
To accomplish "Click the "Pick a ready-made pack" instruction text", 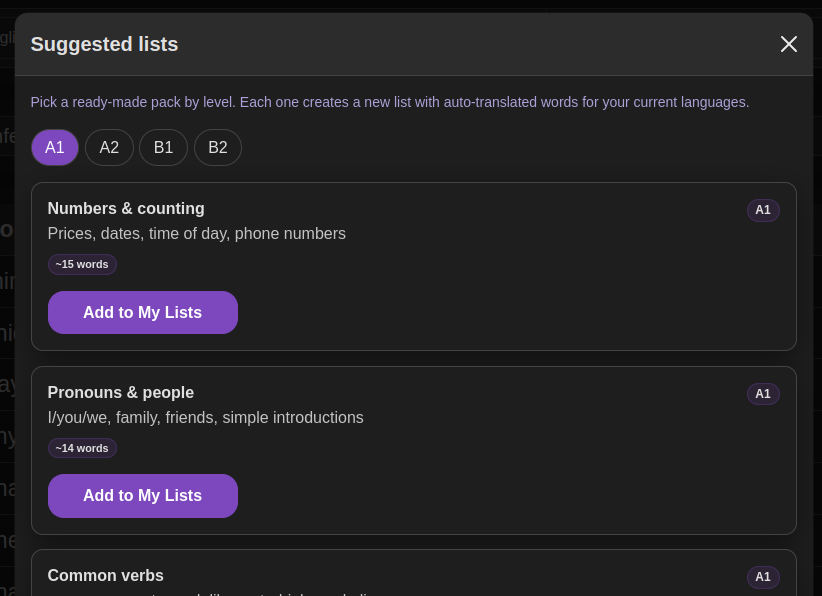I will (x=390, y=102).
